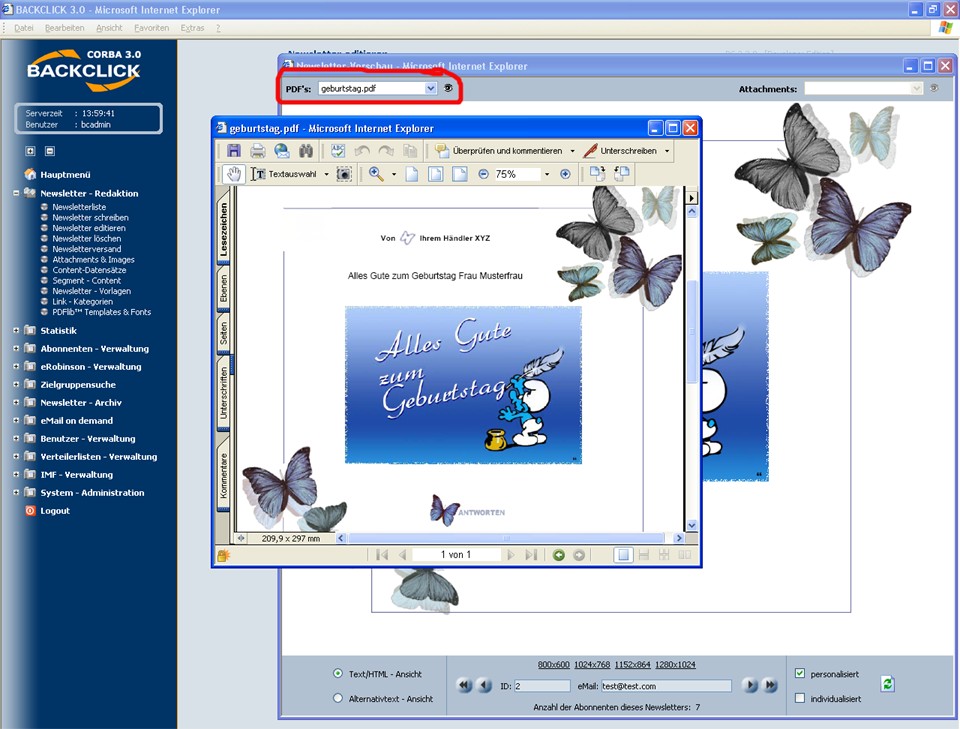The width and height of the screenshot is (960, 729).
Task: Open Newsletter schreiben in sidebar
Action: point(90,217)
